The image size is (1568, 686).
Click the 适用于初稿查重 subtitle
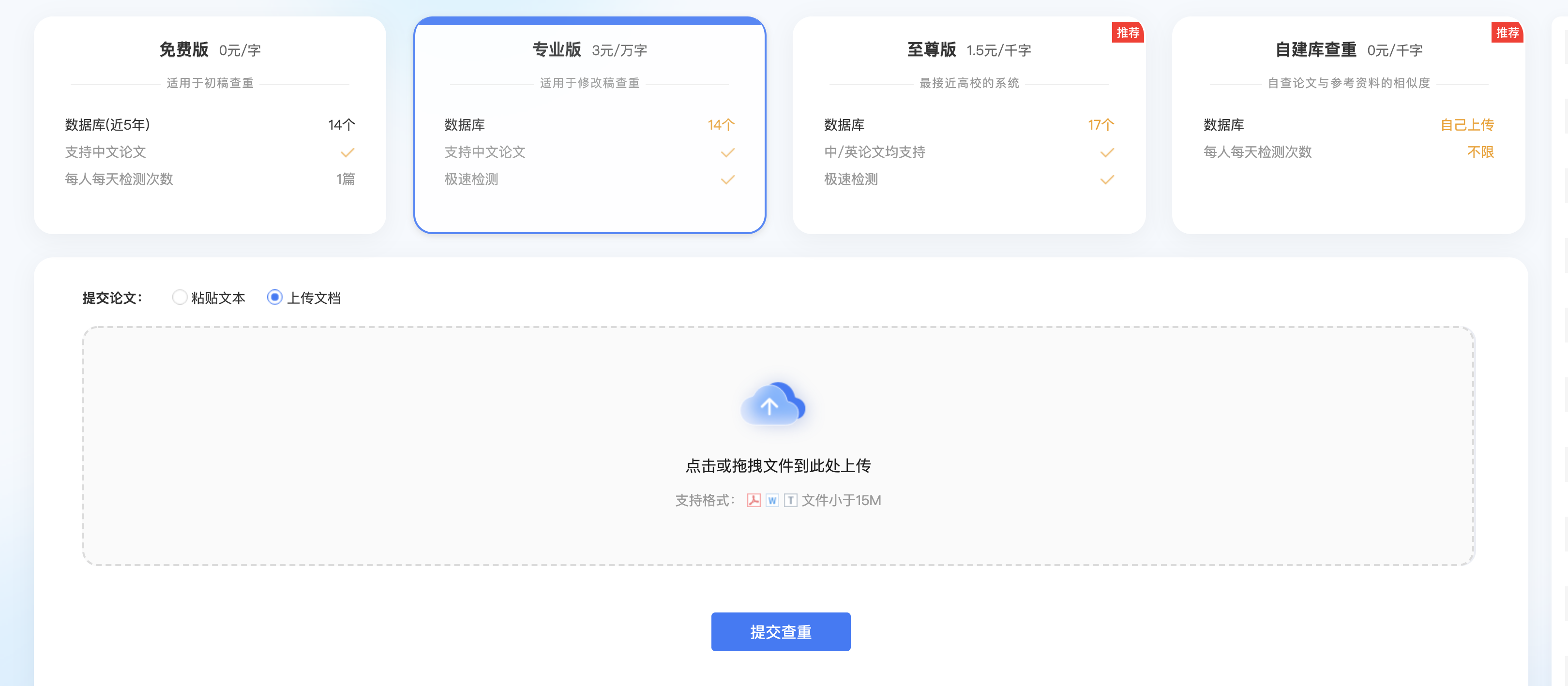pyautogui.click(x=210, y=83)
